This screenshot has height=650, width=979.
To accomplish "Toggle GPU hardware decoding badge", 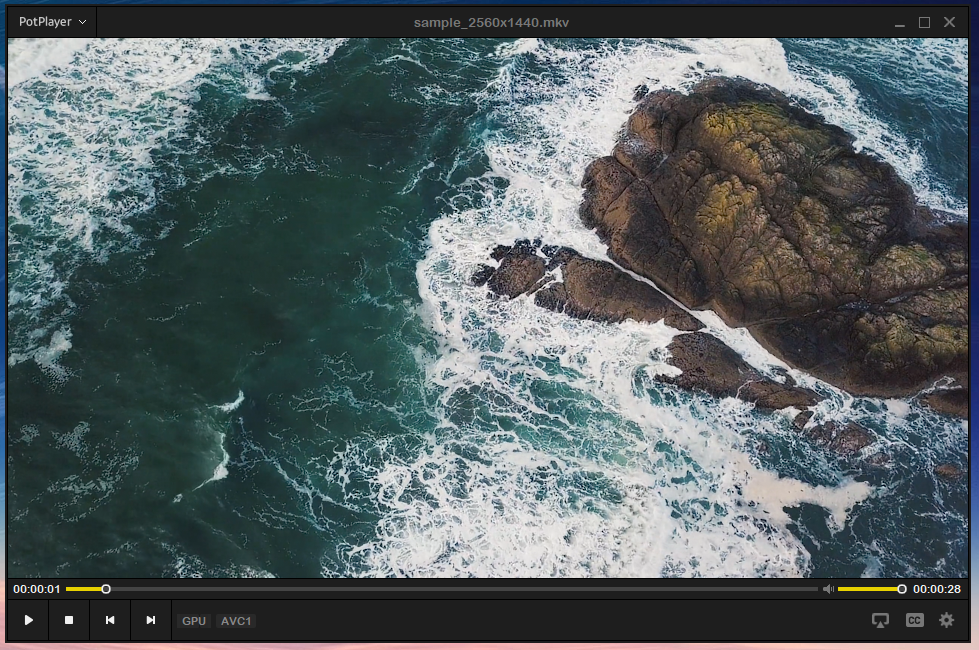I will [x=194, y=621].
